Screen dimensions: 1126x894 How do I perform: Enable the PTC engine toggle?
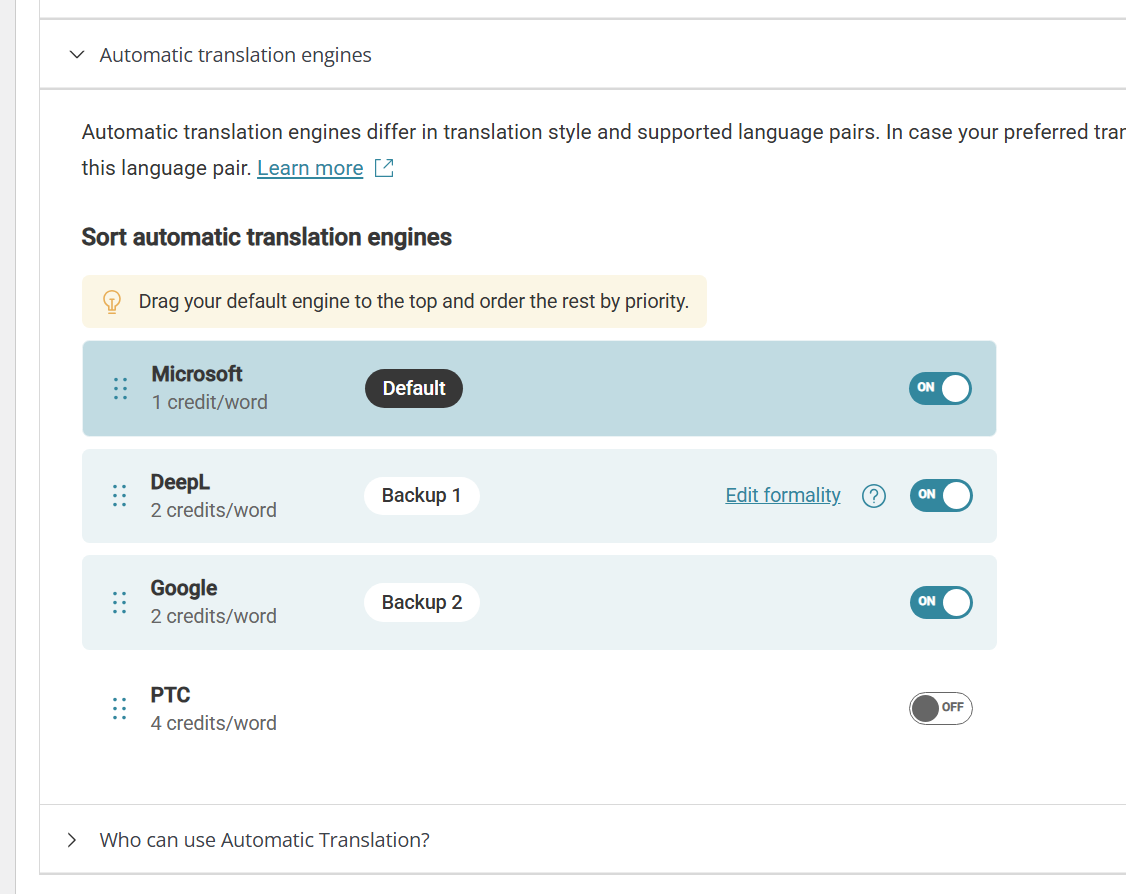[941, 708]
